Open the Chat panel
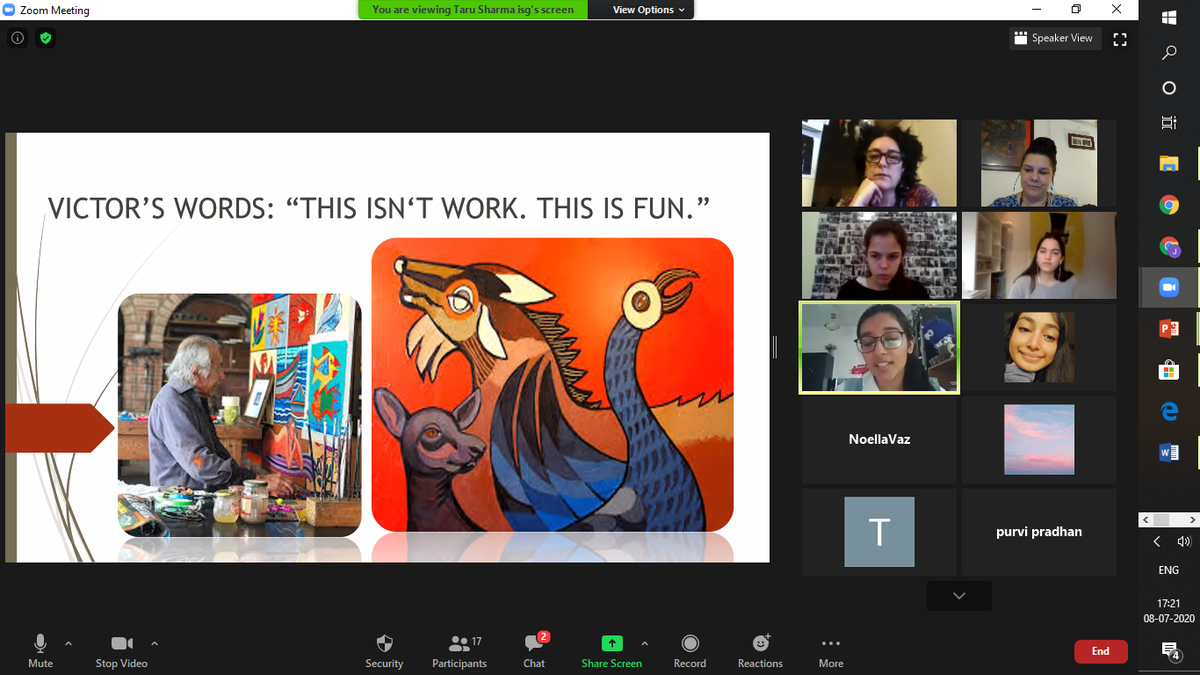This screenshot has height=675, width=1200. pos(534,650)
